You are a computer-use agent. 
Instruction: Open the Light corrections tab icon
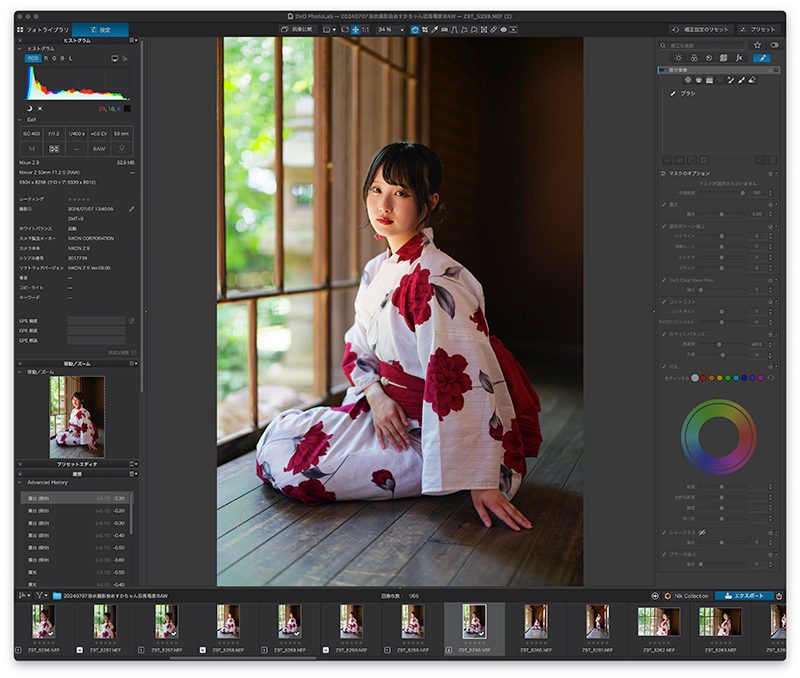(x=679, y=58)
